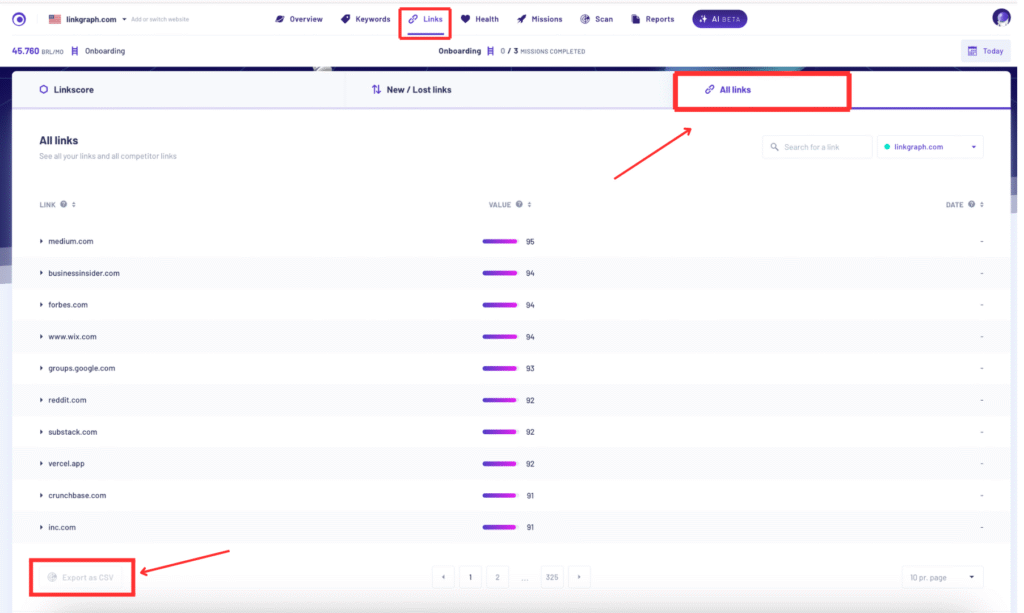1024x613 pixels.
Task: Open the 10 pr. page dropdown
Action: 942,577
